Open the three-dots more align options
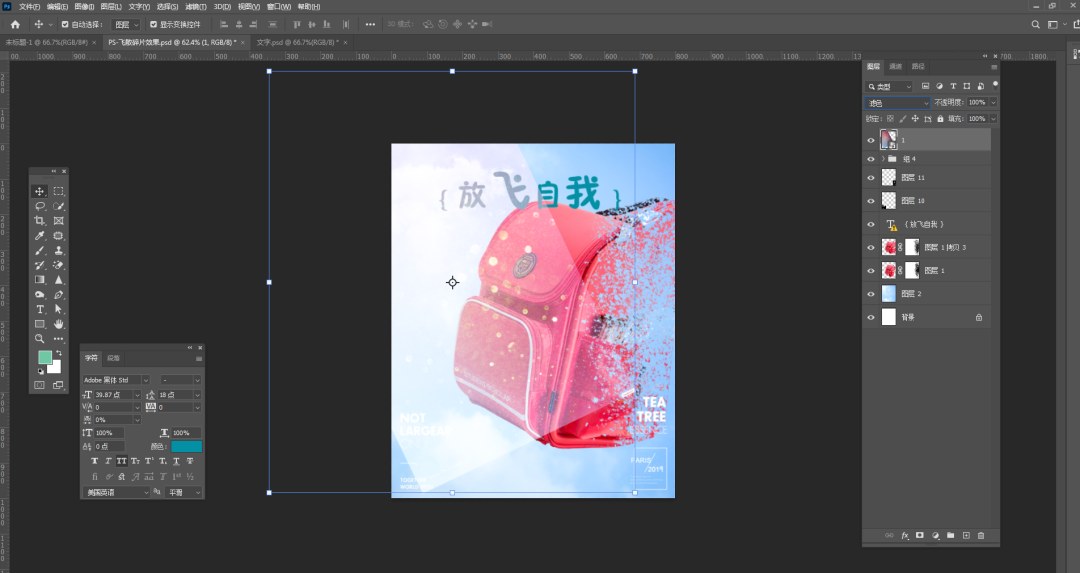This screenshot has height=573, width=1080. click(x=371, y=24)
